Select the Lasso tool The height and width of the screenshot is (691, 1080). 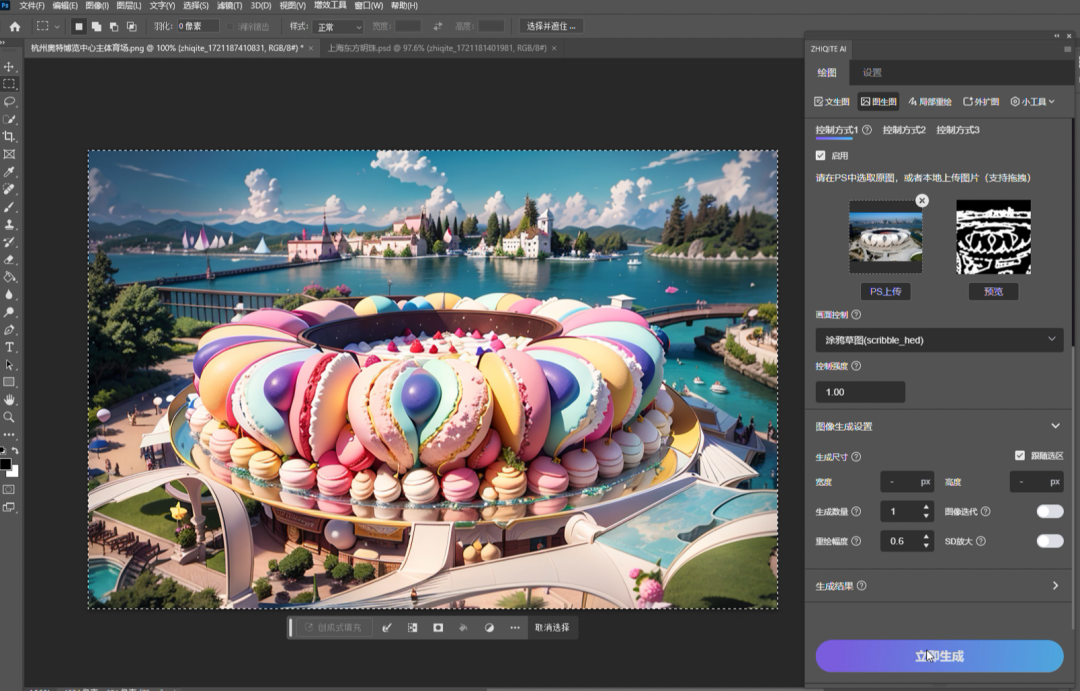pos(9,102)
